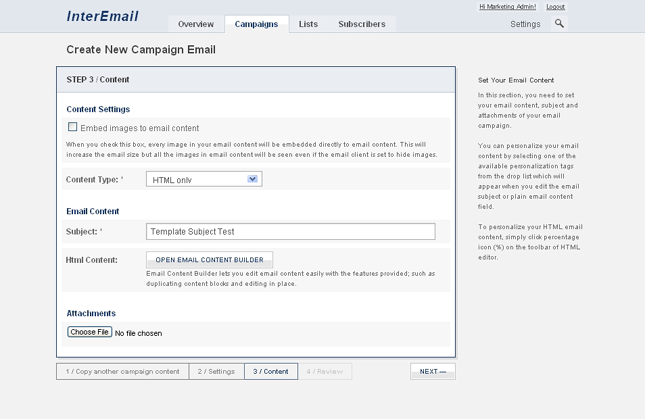Open the Email Content Builder
This screenshot has height=419, width=645.
coord(209,260)
